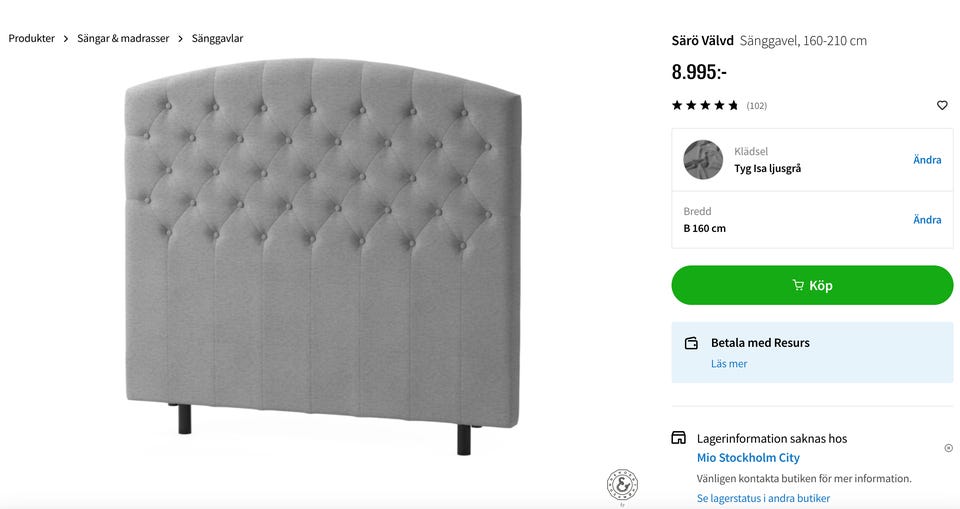Add product to favorites with heart icon
This screenshot has height=509, width=960.
click(x=942, y=105)
